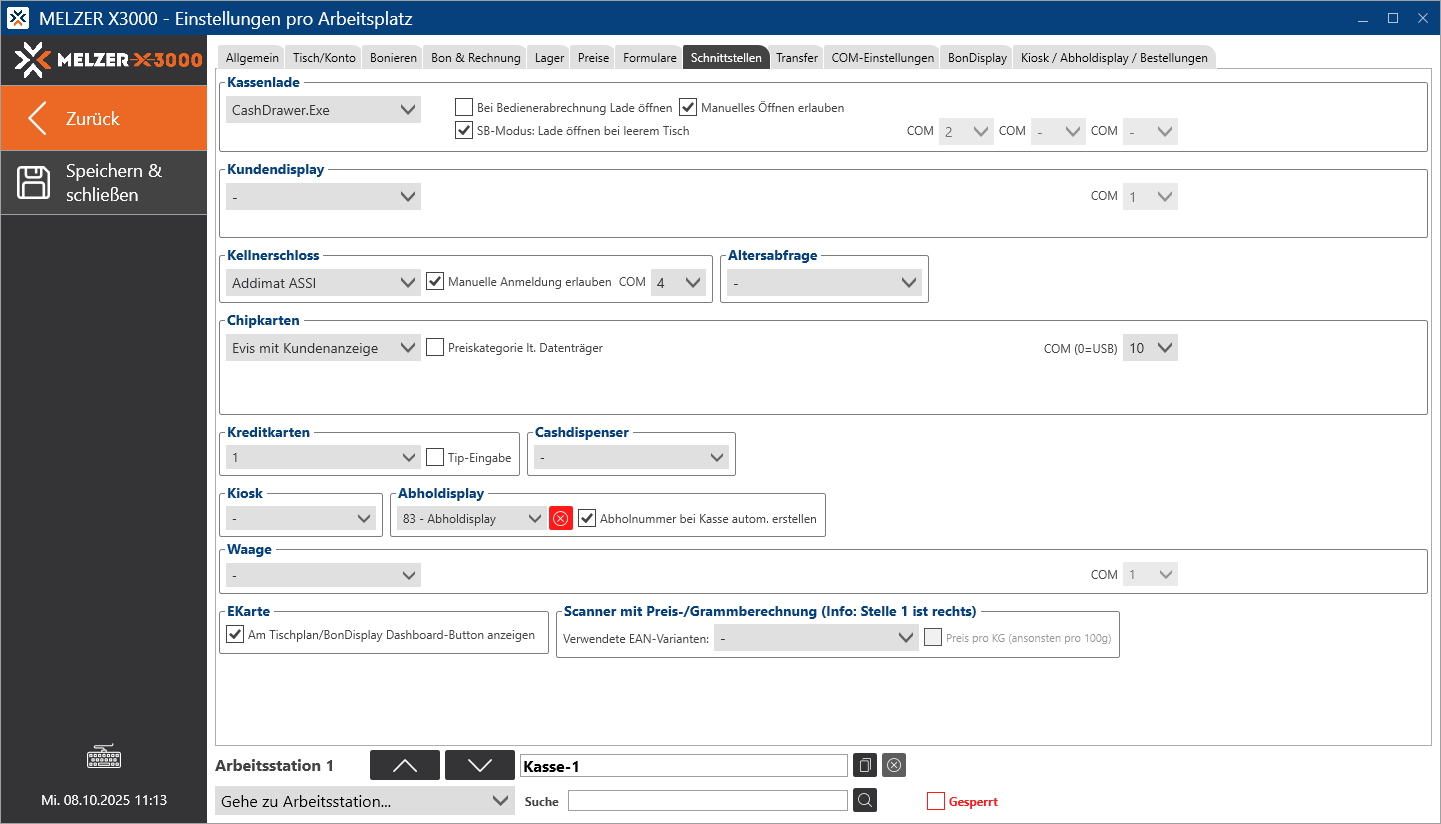Select the Schnittstellen tab
This screenshot has height=824, width=1441.
pyautogui.click(x=726, y=58)
